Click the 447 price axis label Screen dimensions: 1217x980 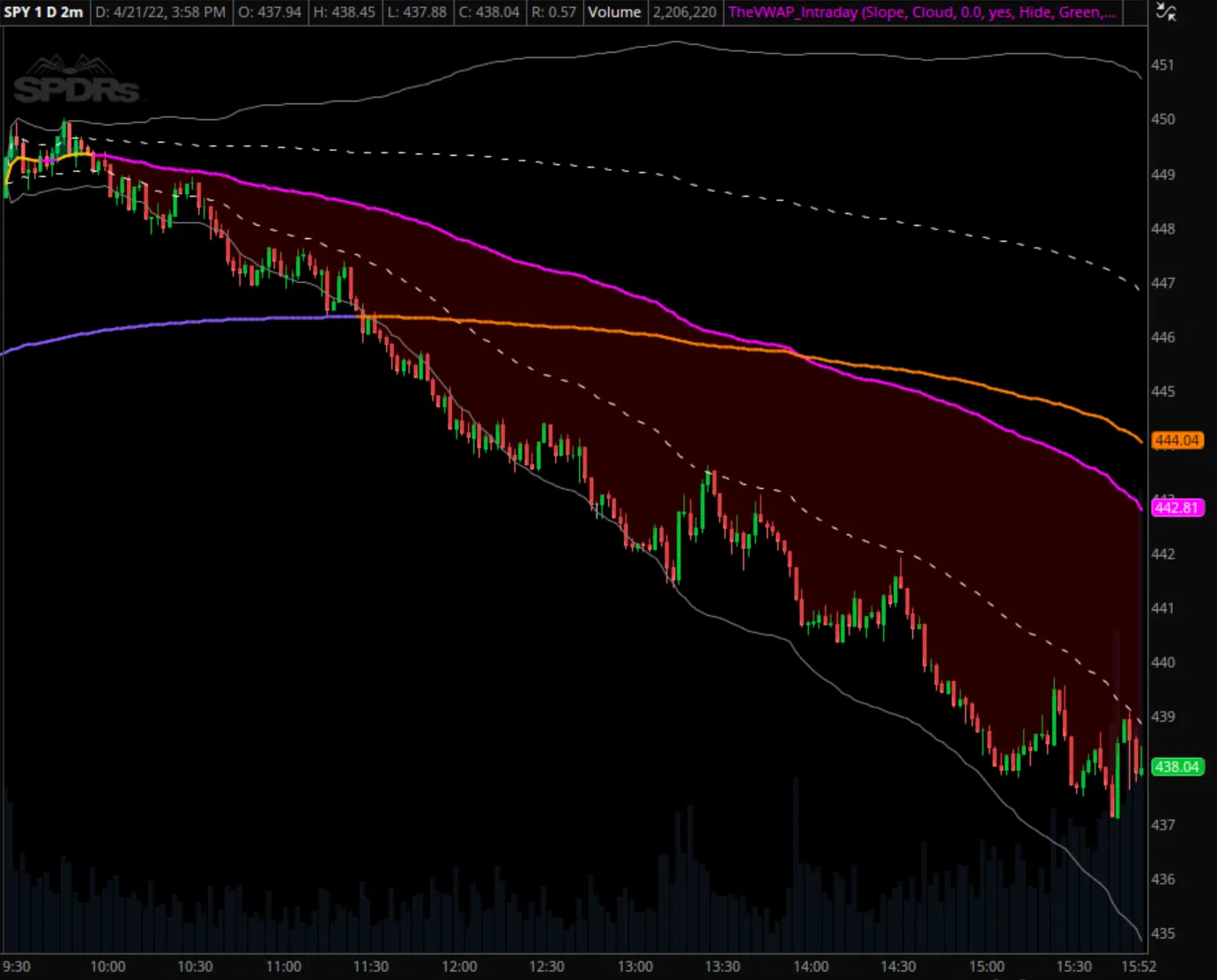[x=1163, y=283]
